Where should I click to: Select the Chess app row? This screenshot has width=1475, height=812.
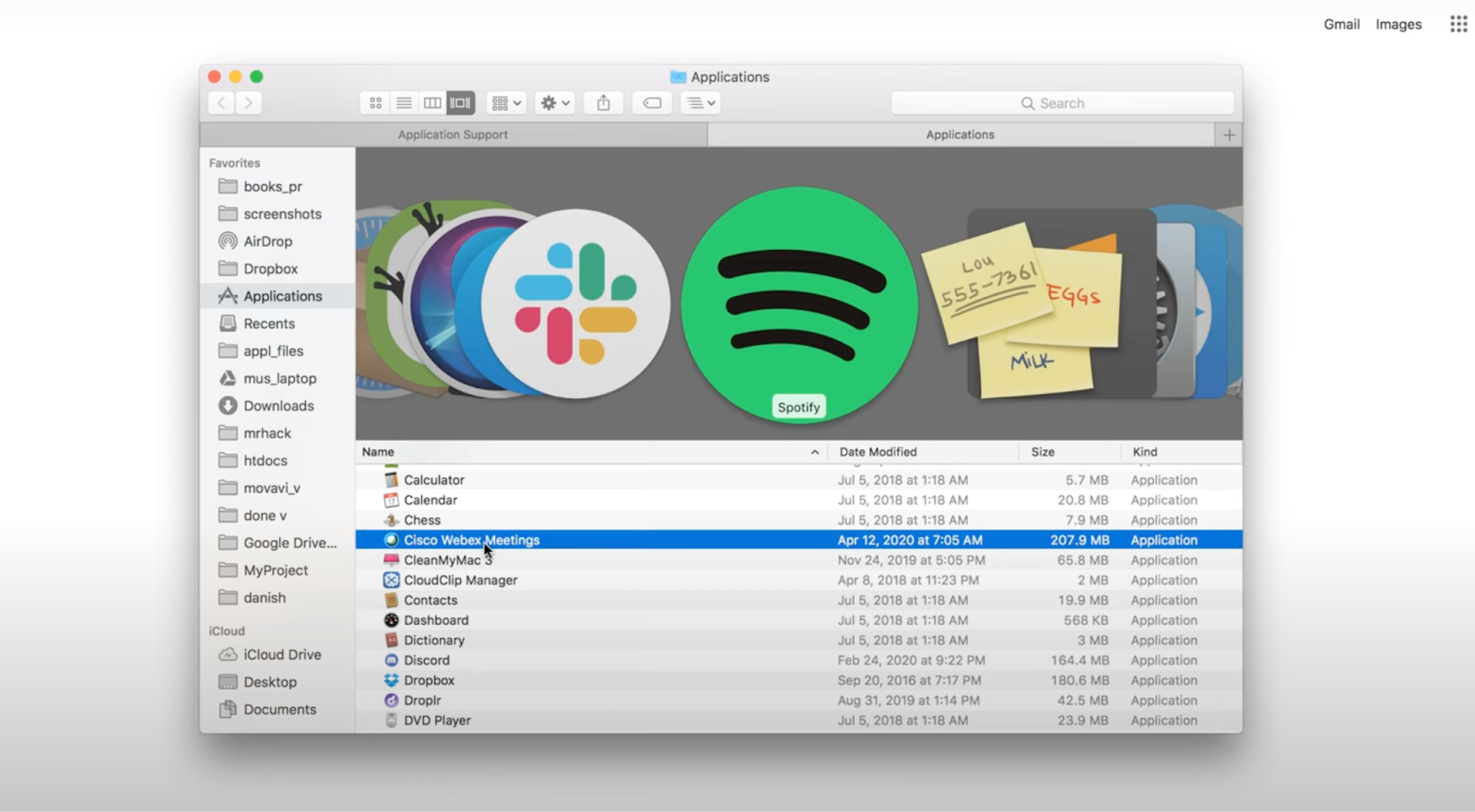coord(799,520)
